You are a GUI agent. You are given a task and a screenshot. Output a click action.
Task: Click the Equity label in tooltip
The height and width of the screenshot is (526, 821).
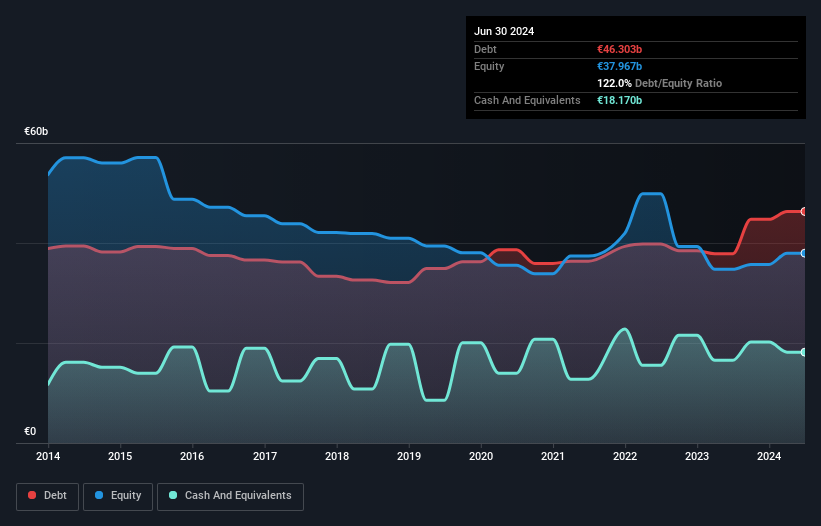[489, 66]
